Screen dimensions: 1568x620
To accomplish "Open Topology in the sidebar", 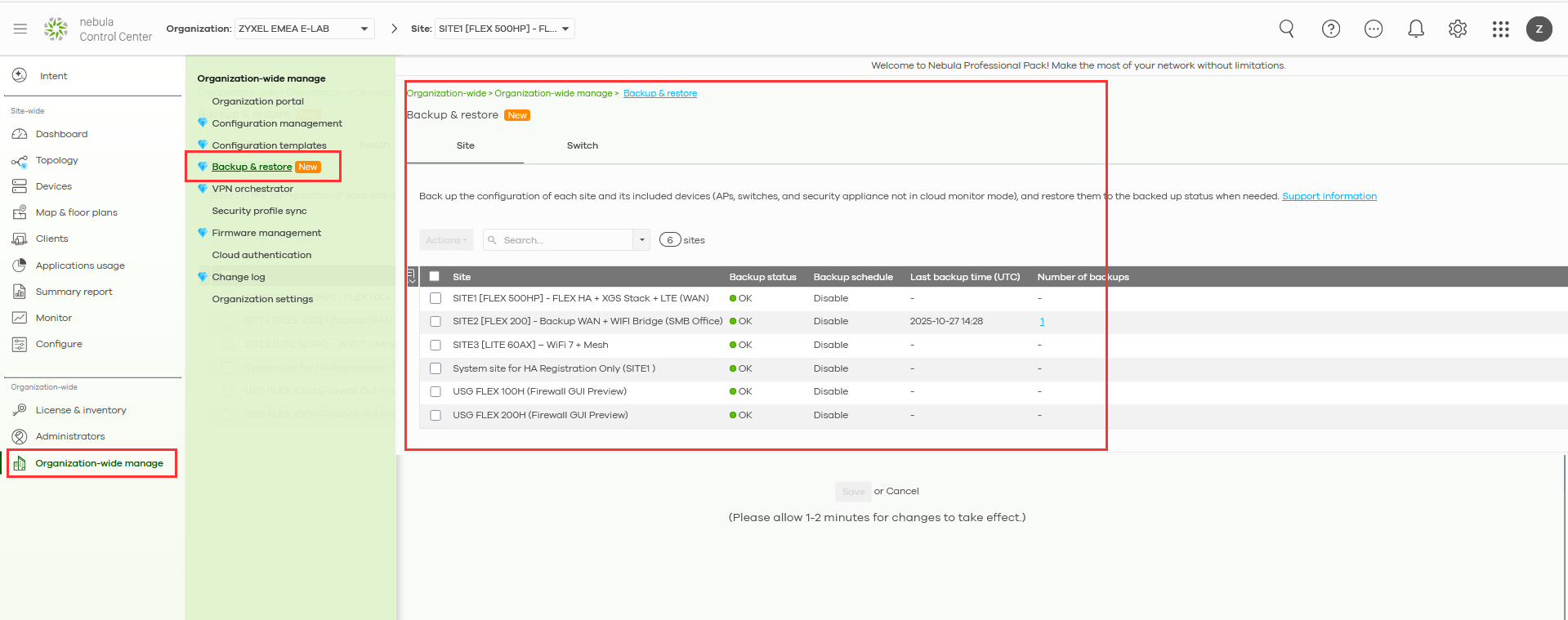I will tap(56, 160).
